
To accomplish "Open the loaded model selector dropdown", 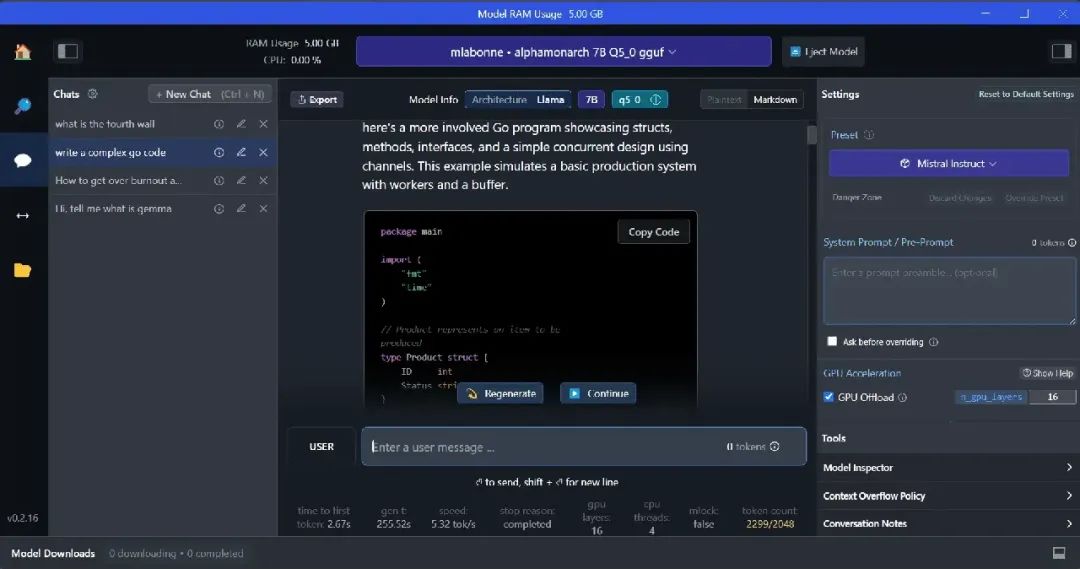I will click(563, 52).
